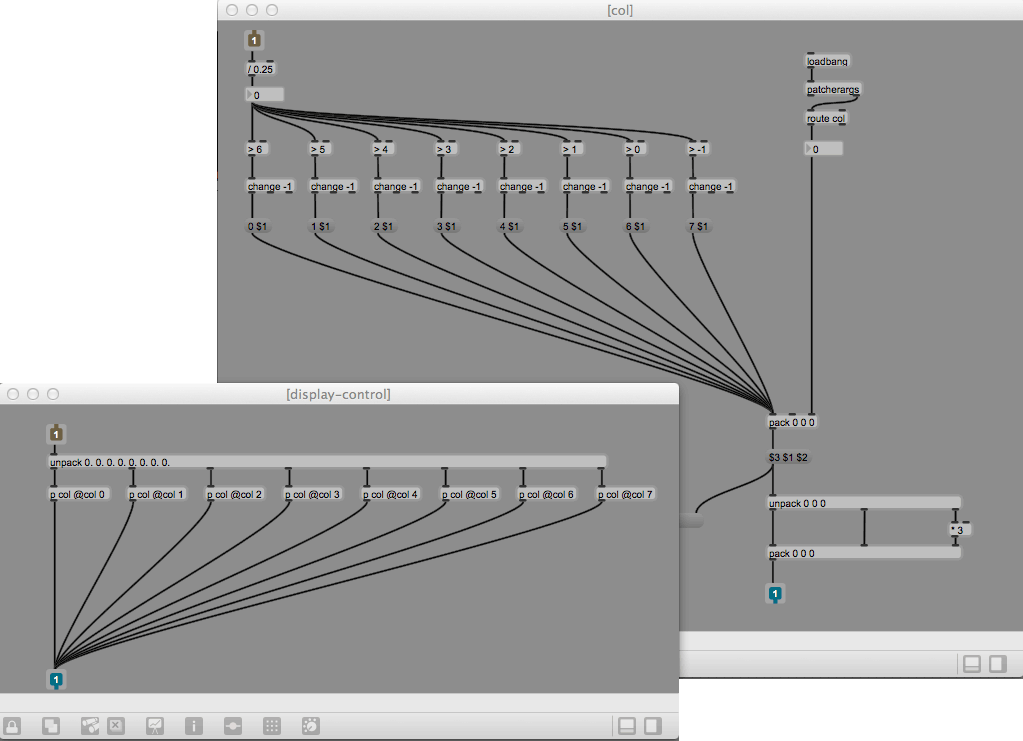Viewport: 1023px width, 741px height.
Task: Click the '0 $1' message box
Action: tap(258, 226)
